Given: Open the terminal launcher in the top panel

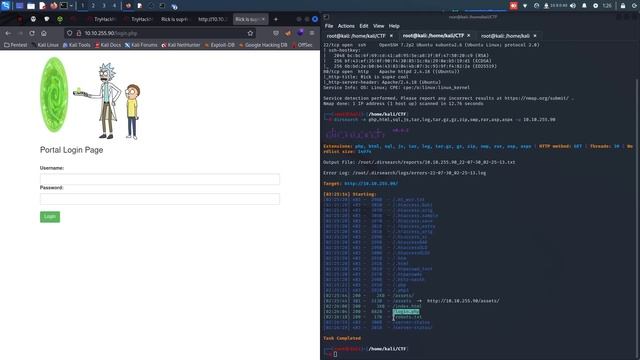Looking at the screenshot, I should coord(64,6).
